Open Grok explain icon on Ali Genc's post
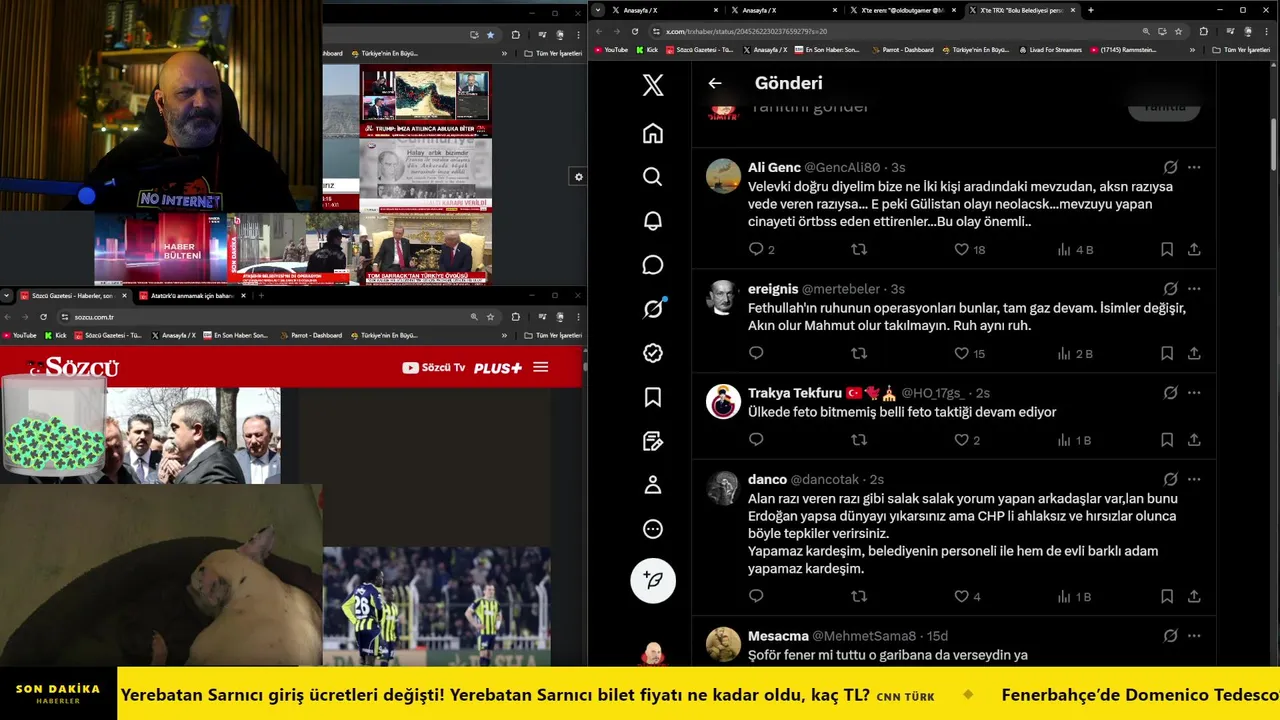 pos(1170,167)
